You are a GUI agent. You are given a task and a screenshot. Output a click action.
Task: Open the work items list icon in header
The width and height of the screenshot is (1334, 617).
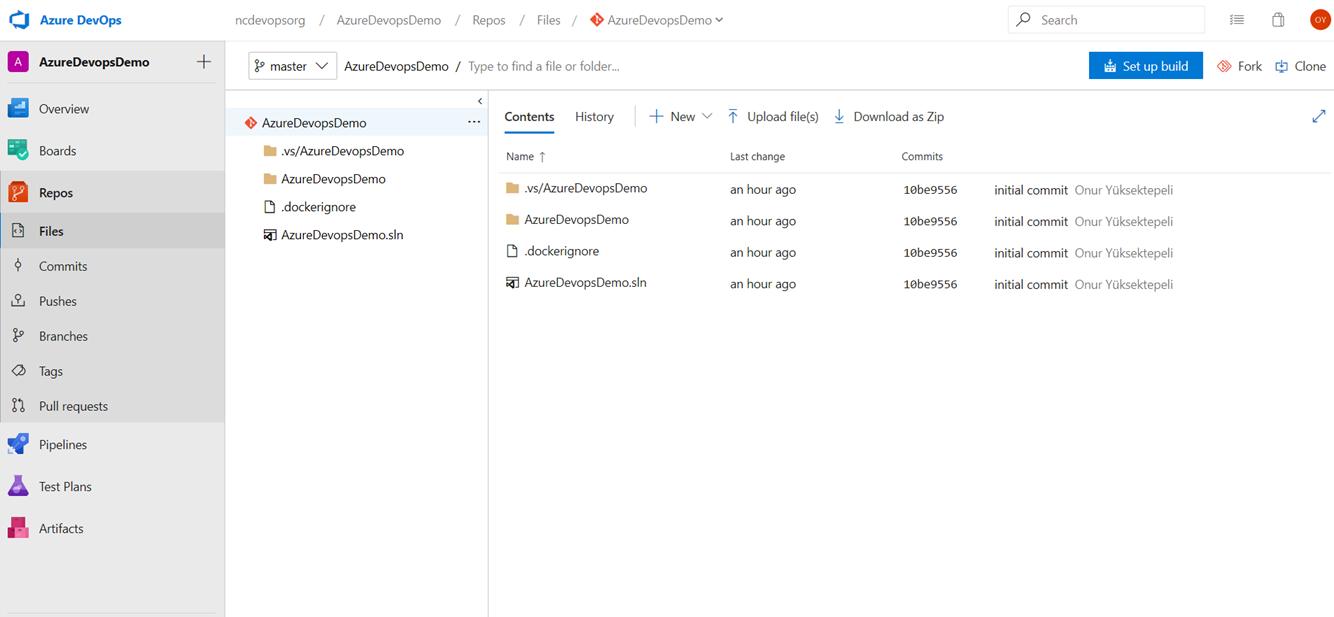[x=1237, y=20]
